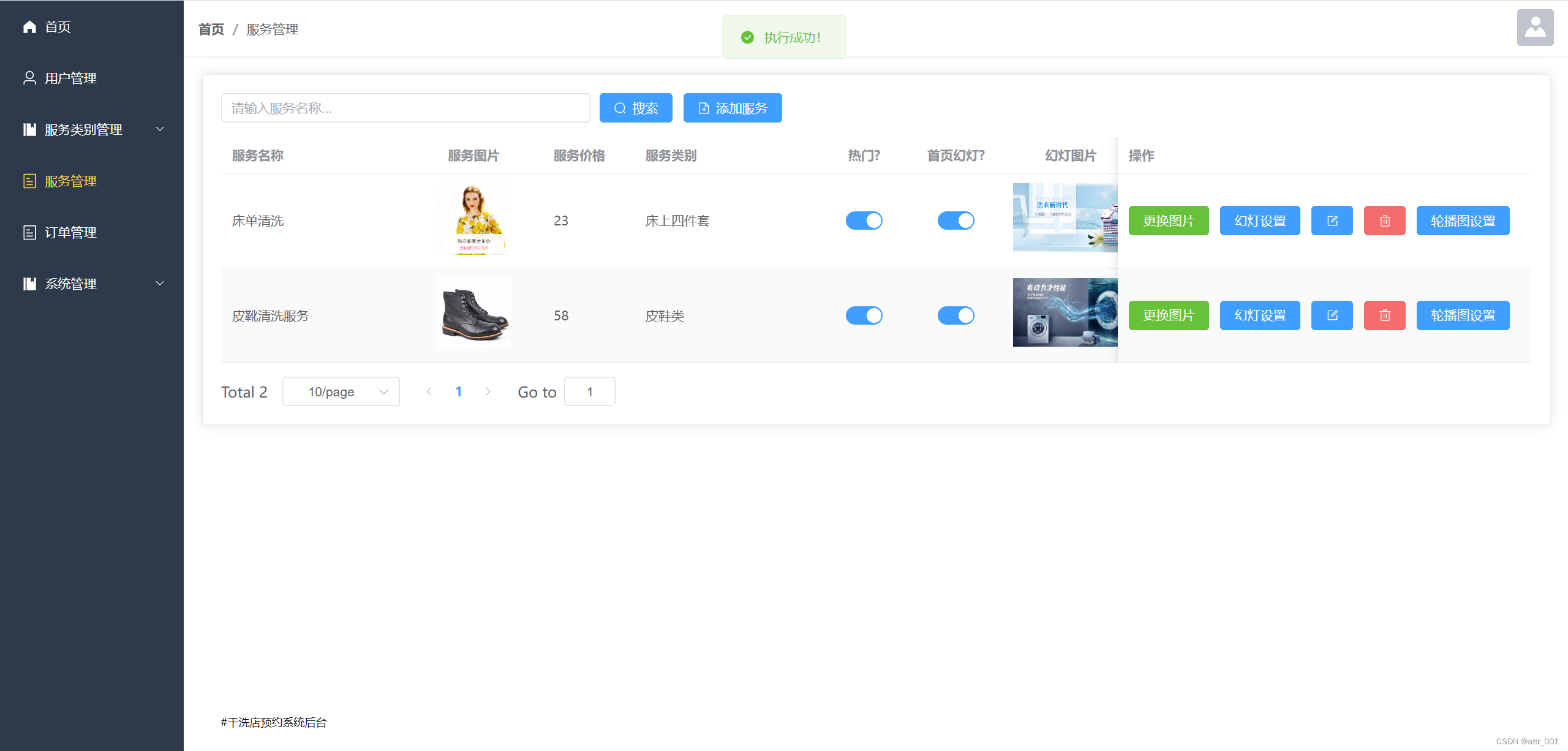
Task: Select the 首页 home icon in sidebar
Action: click(x=29, y=26)
